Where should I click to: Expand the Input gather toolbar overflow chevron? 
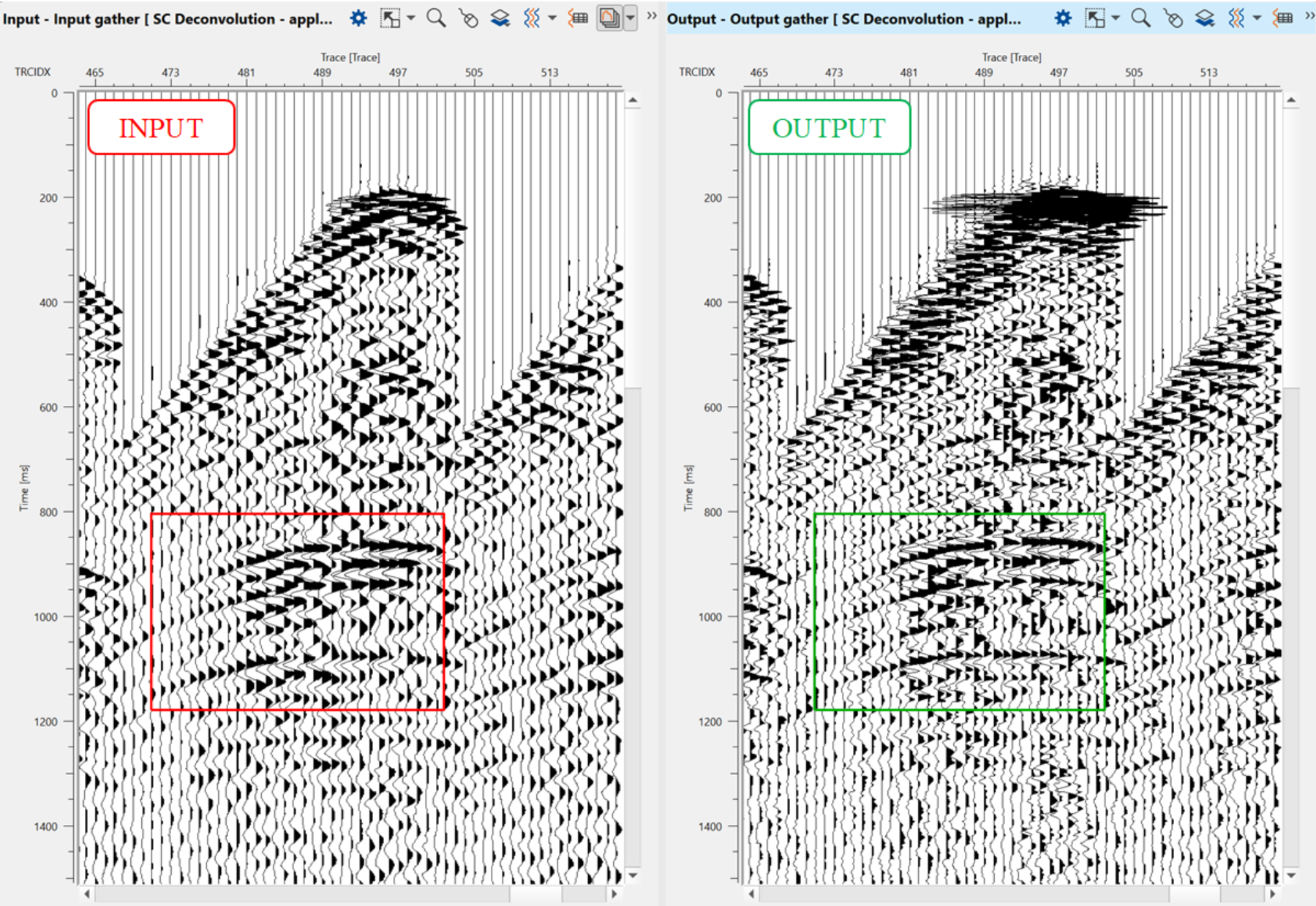coord(651,16)
